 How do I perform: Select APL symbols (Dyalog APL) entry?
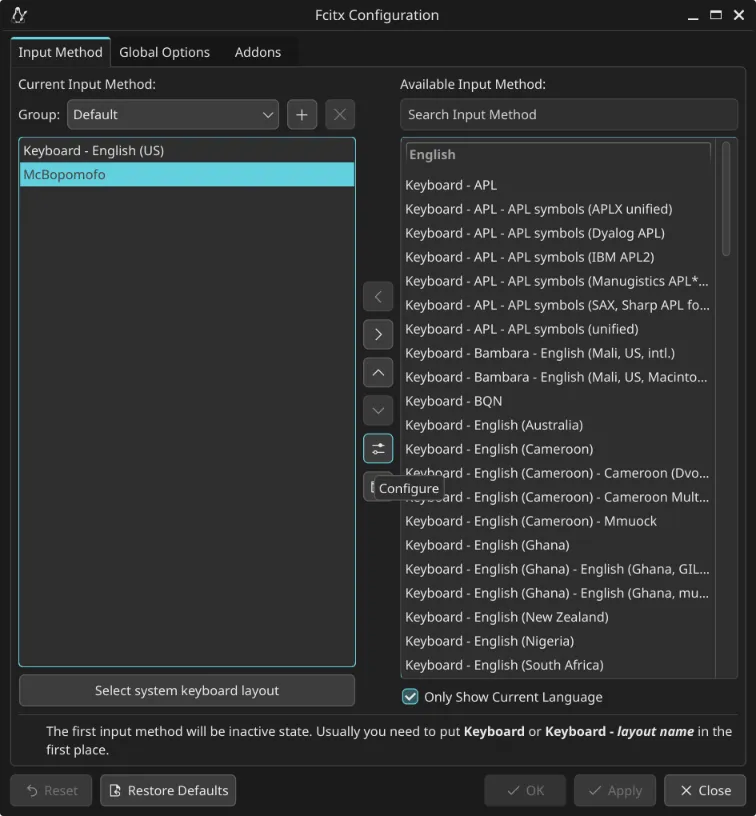[x=558, y=233]
